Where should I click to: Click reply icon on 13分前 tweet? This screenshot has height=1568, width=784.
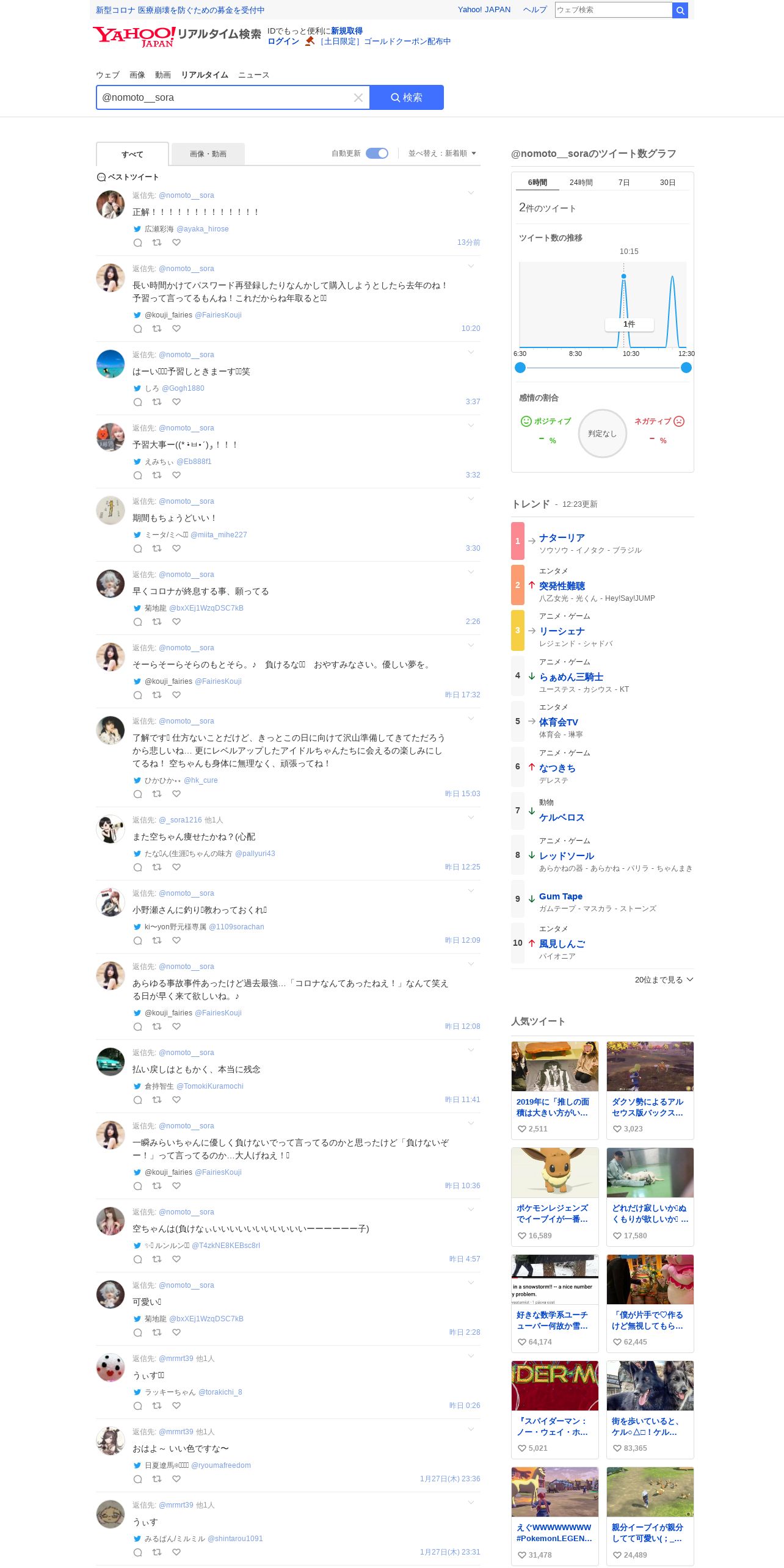point(137,242)
